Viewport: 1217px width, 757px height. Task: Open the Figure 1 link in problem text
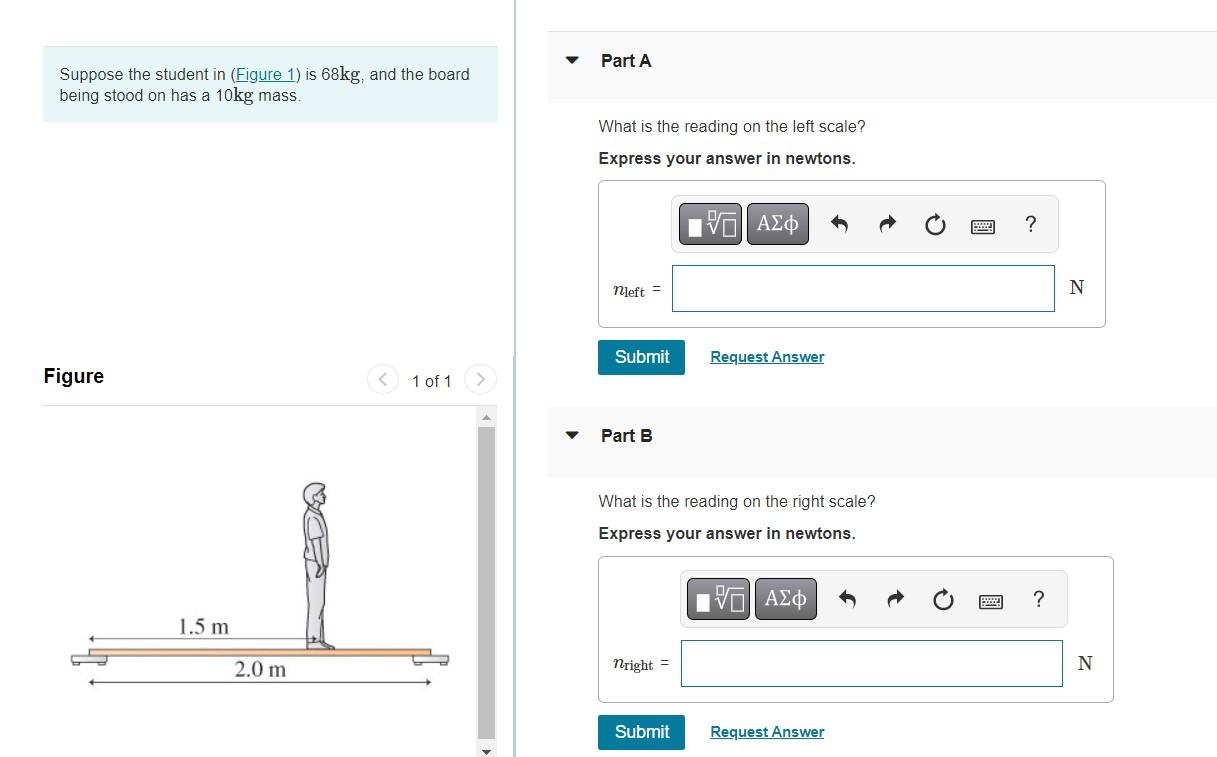point(264,74)
